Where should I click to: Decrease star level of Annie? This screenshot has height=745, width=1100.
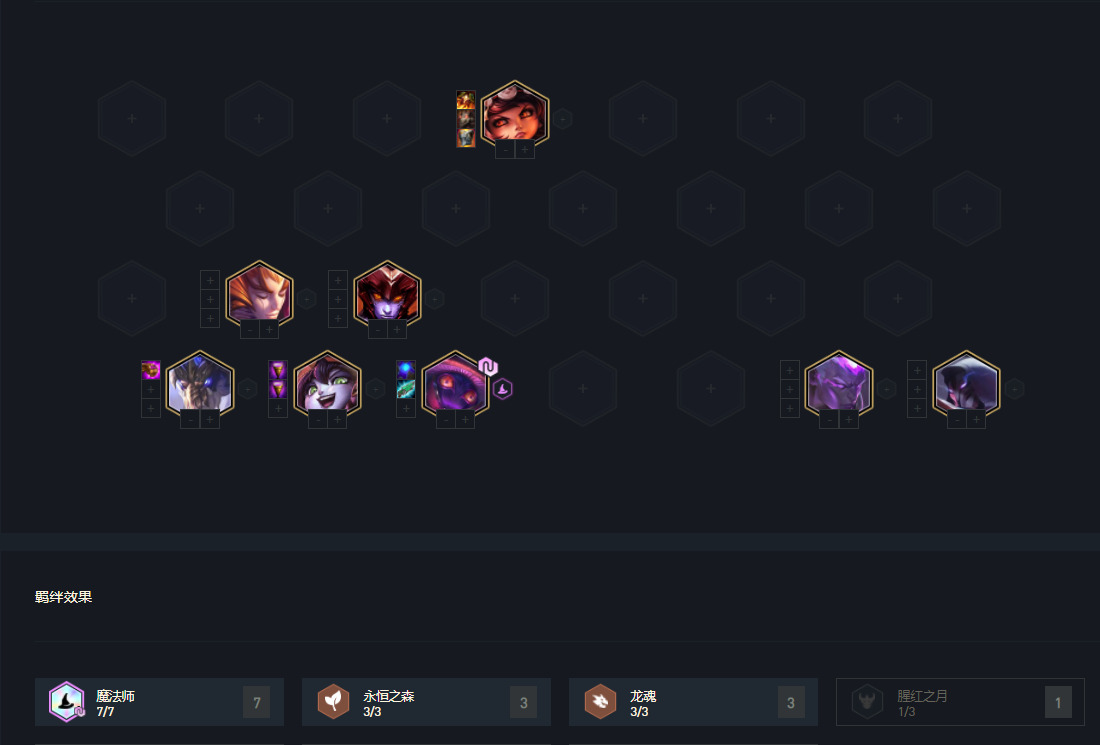(505, 149)
